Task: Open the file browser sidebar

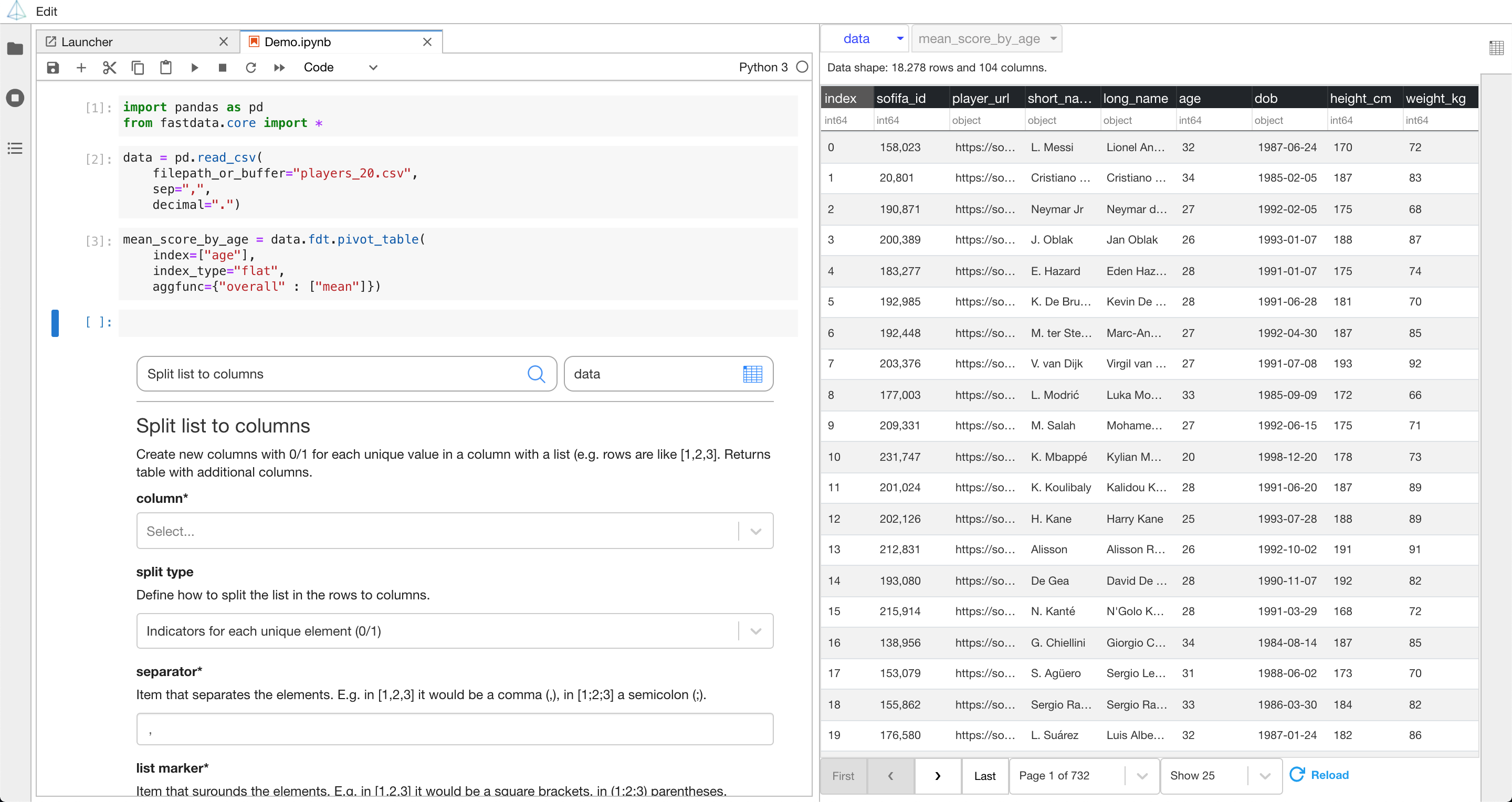Action: point(15,49)
